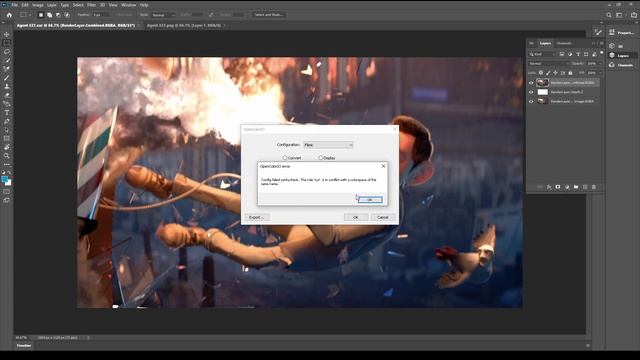Create new group folder icon
Image resolution: width=640 pixels, height=360 pixels.
(576, 187)
